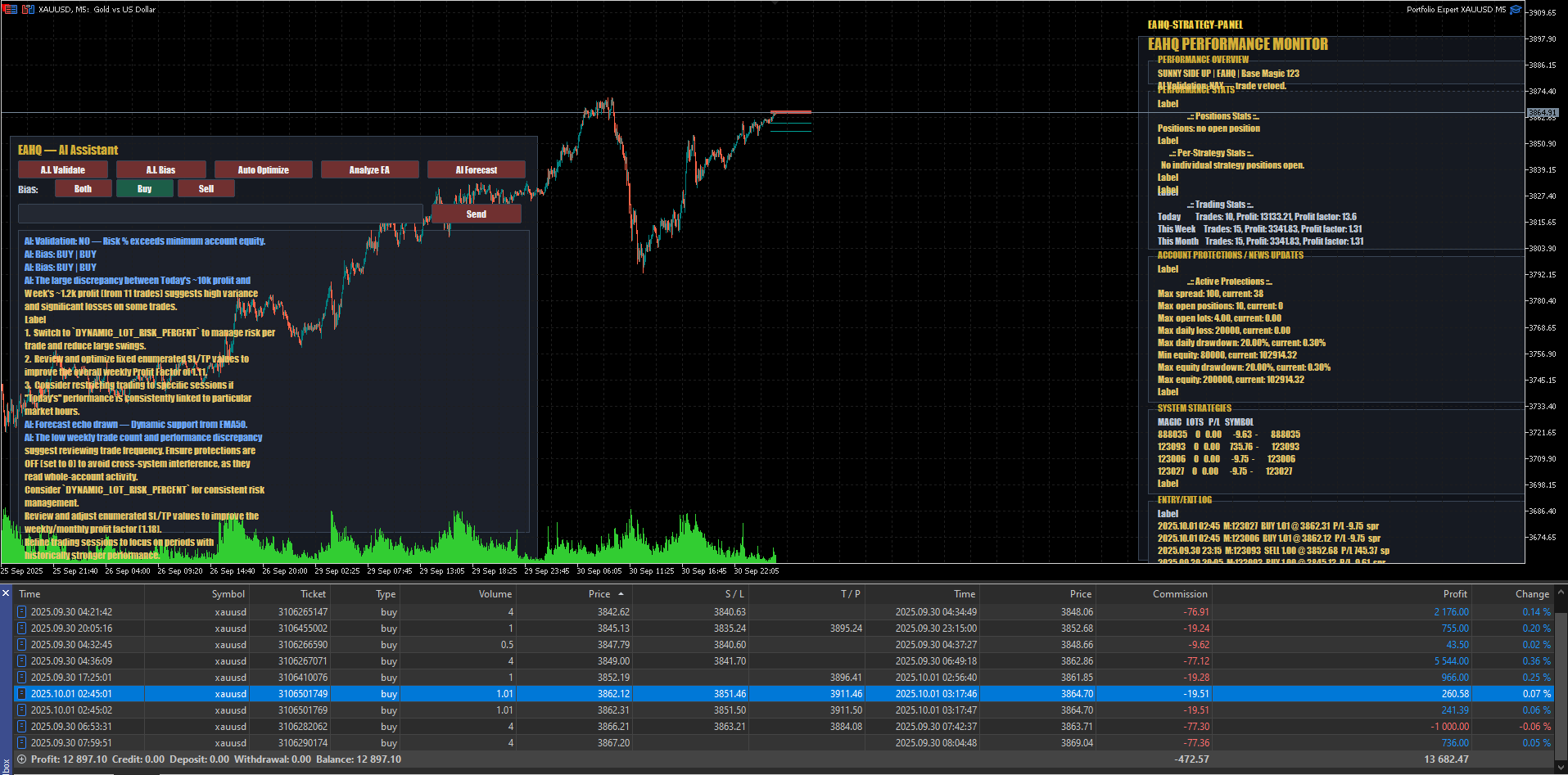The image size is (1568, 775).
Task: Click the history scroll up arrow
Action: coord(1561,592)
